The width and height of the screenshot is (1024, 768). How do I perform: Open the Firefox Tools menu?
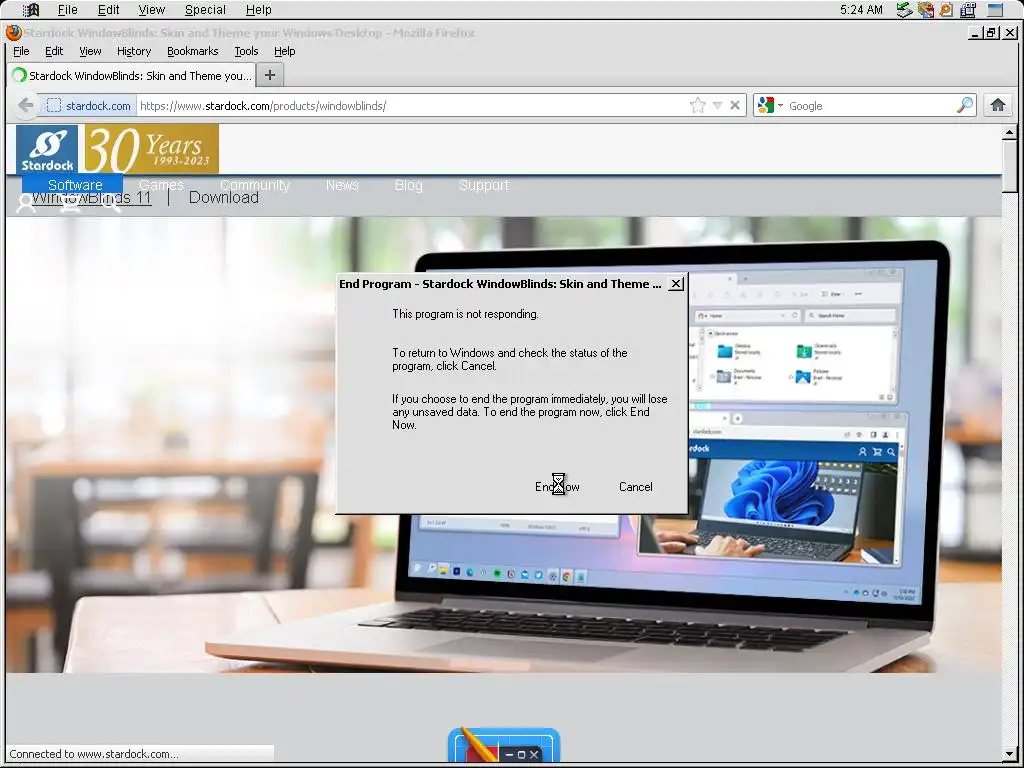tap(246, 51)
